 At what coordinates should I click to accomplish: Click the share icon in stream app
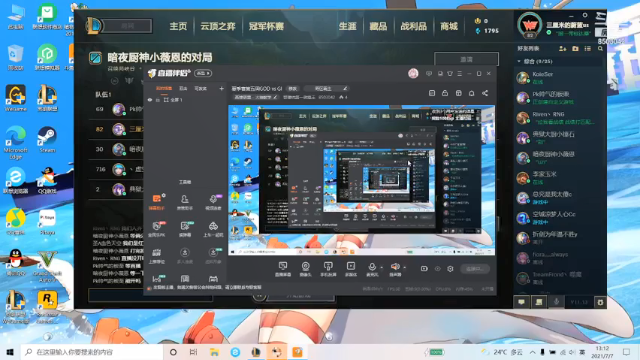click(x=485, y=93)
